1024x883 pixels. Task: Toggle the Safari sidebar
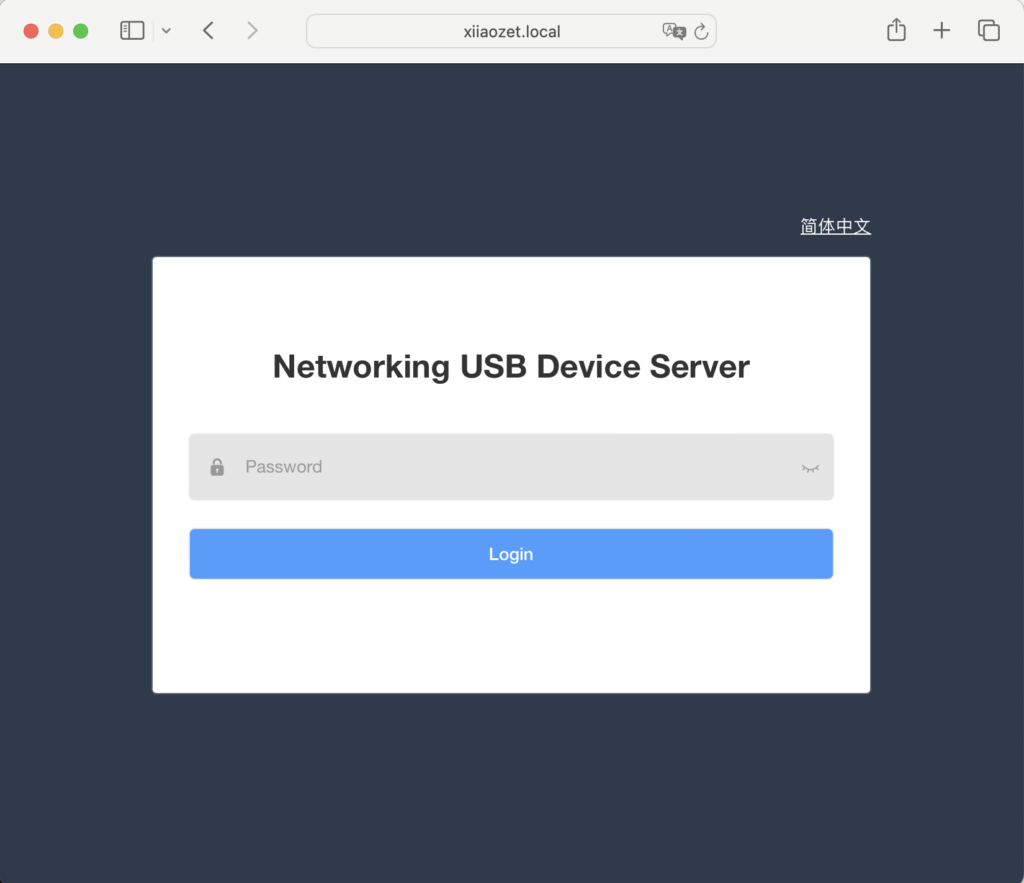point(132,31)
